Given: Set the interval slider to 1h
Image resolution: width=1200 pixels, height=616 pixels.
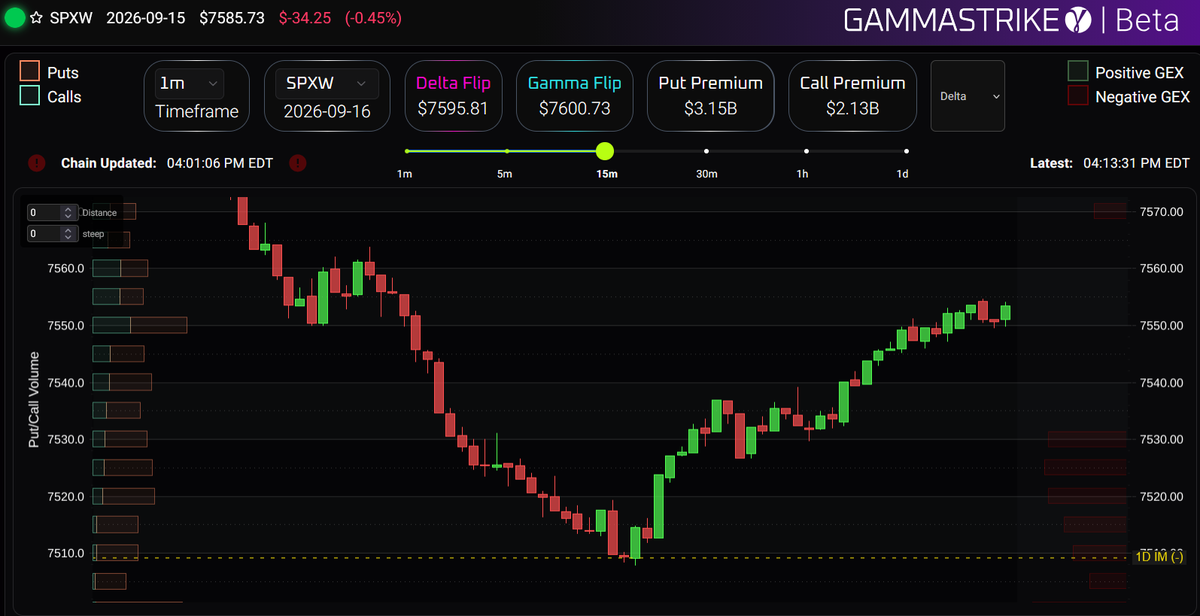Looking at the screenshot, I should coord(806,151).
